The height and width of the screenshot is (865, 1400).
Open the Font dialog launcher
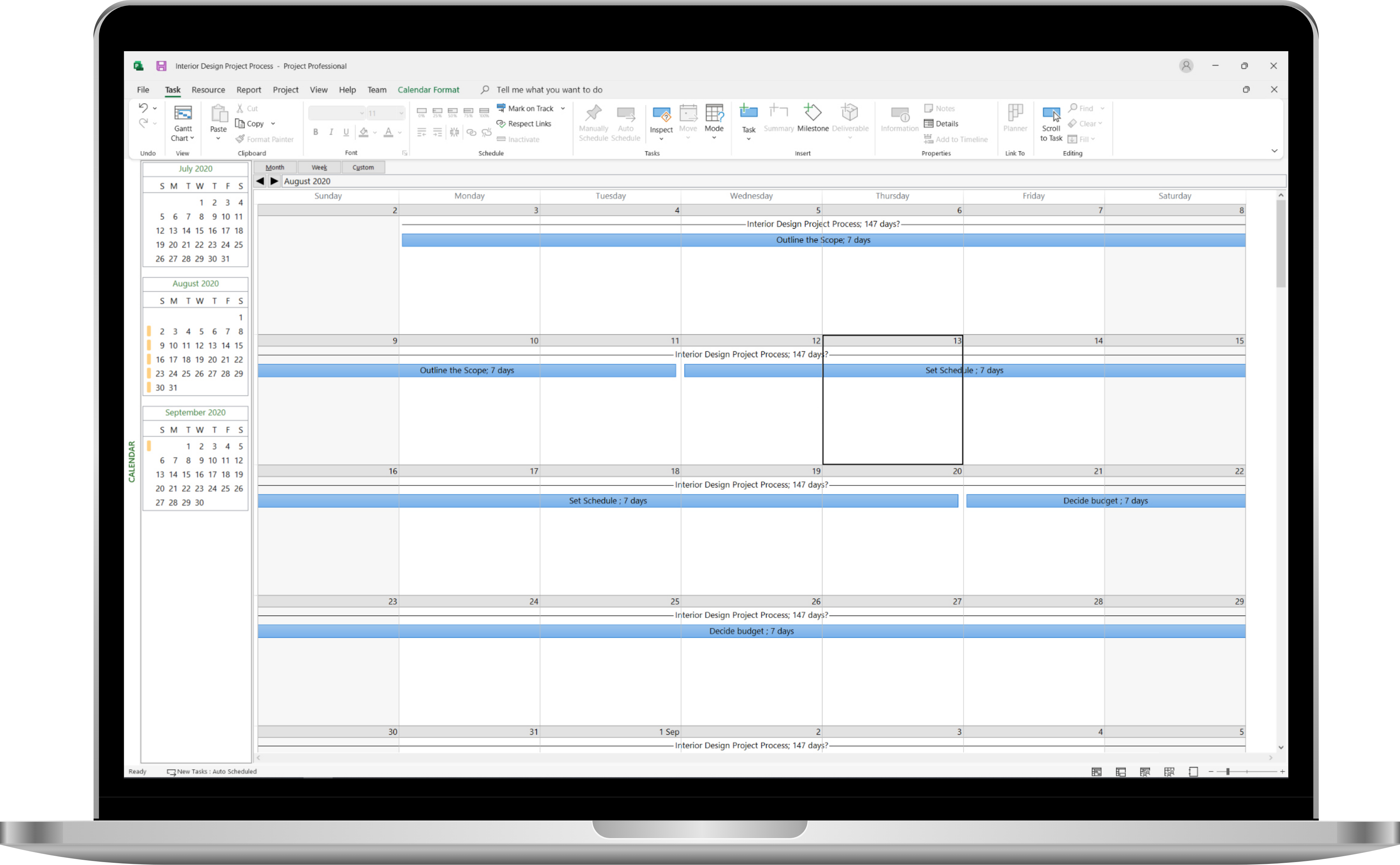404,153
